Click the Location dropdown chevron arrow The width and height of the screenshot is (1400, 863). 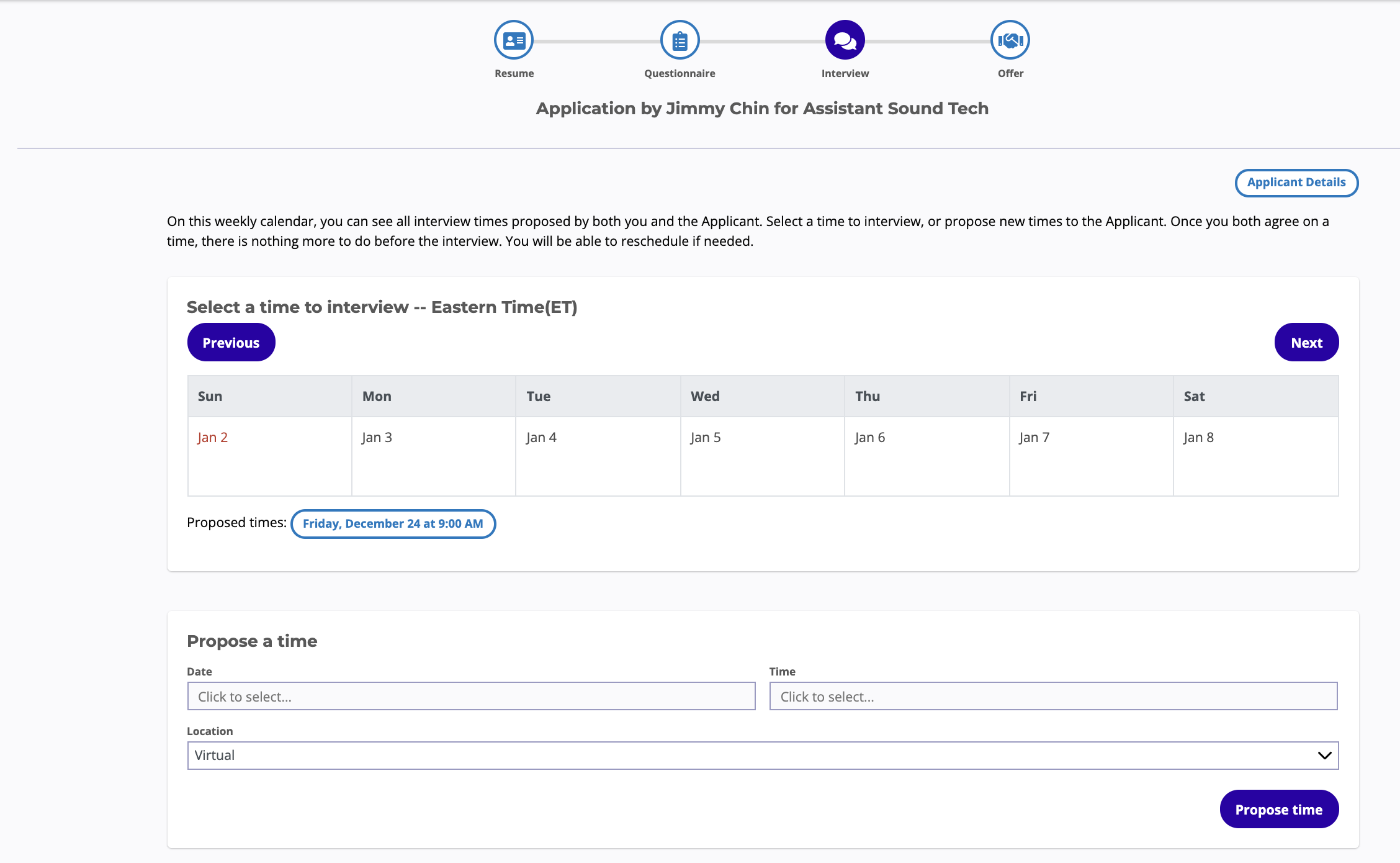pos(1324,755)
